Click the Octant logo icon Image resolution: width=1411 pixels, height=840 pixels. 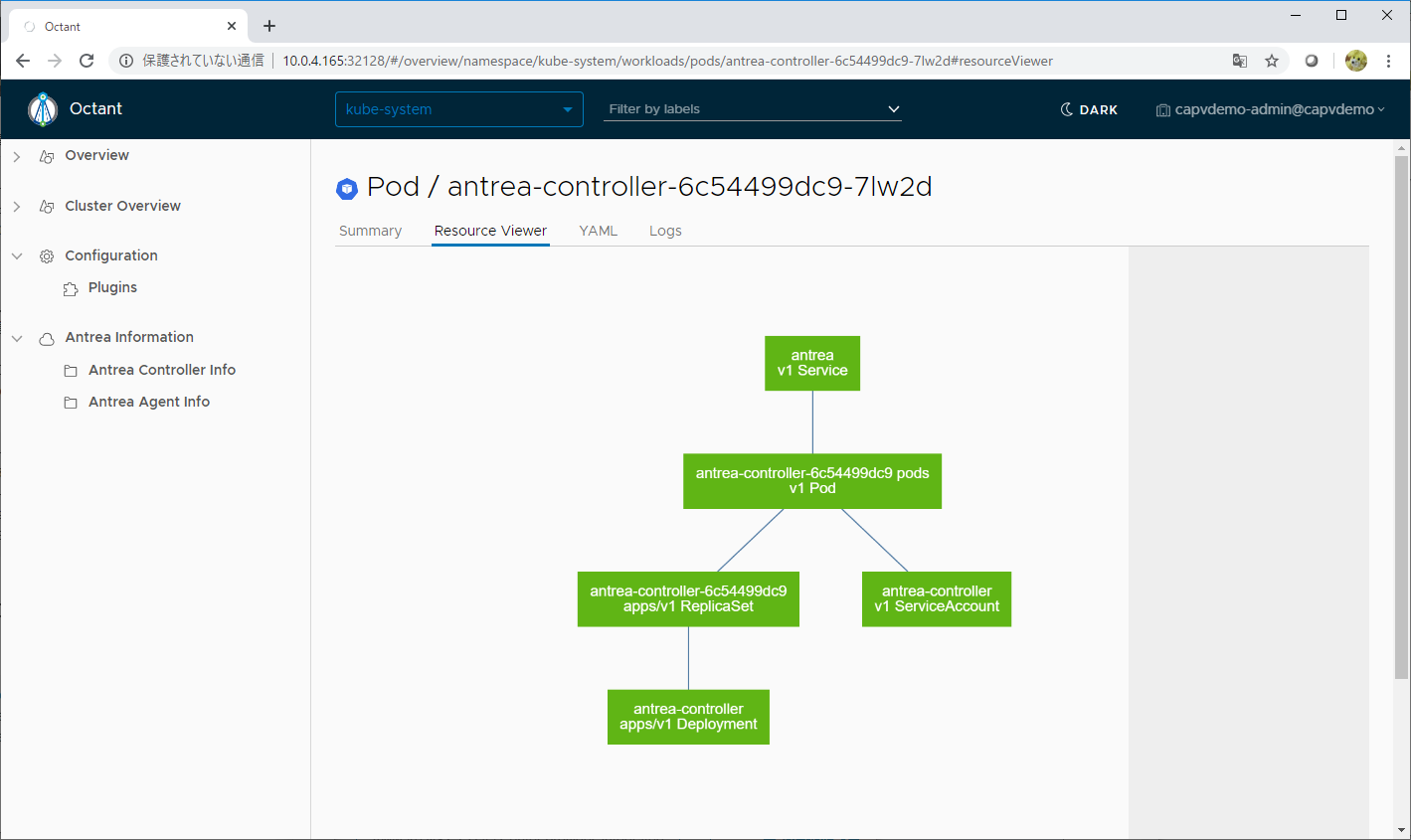click(x=43, y=109)
